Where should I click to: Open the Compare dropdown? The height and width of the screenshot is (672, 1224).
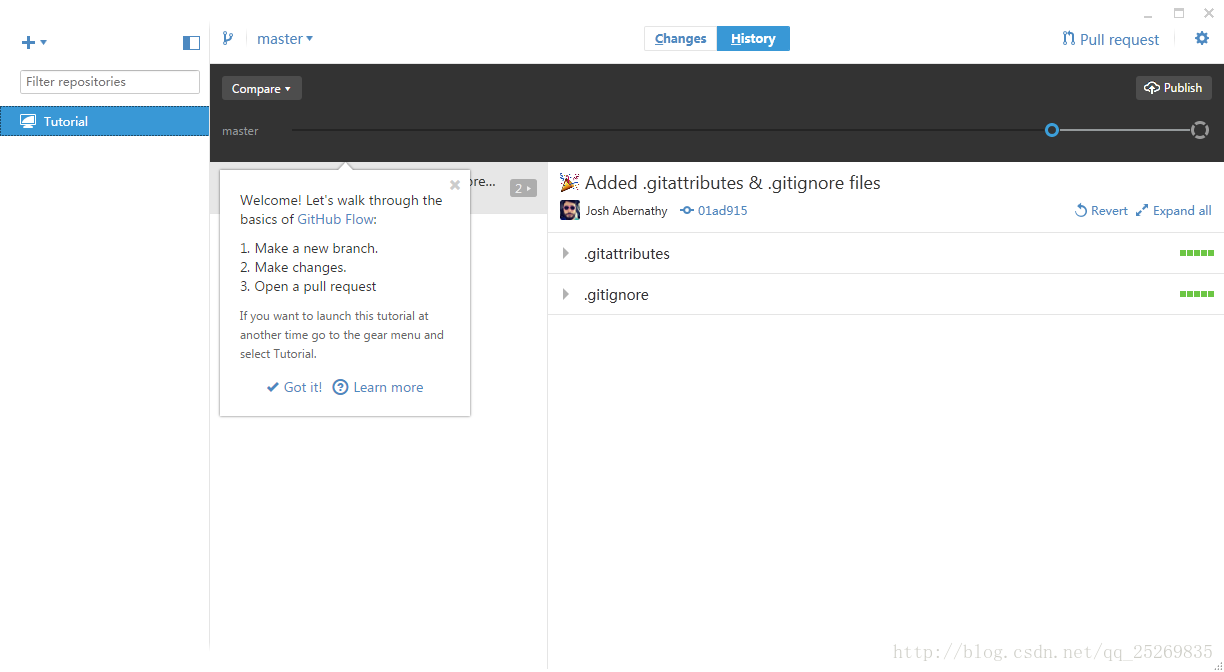point(262,88)
